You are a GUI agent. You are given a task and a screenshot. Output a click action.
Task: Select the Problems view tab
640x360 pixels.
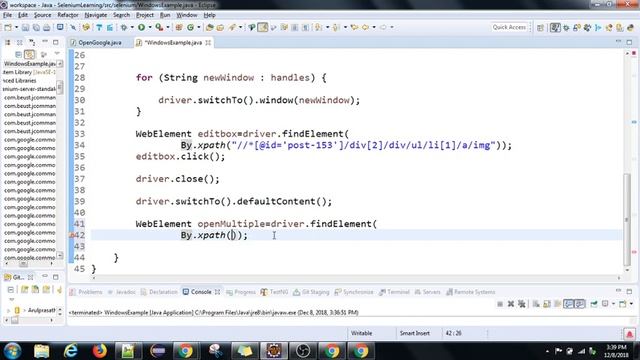(x=86, y=292)
